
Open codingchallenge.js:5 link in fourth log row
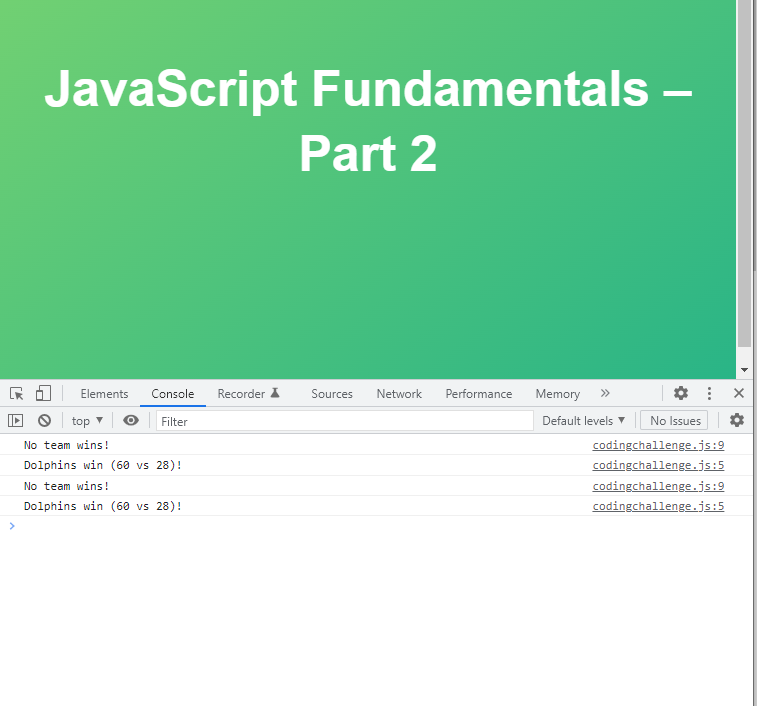pyautogui.click(x=658, y=507)
